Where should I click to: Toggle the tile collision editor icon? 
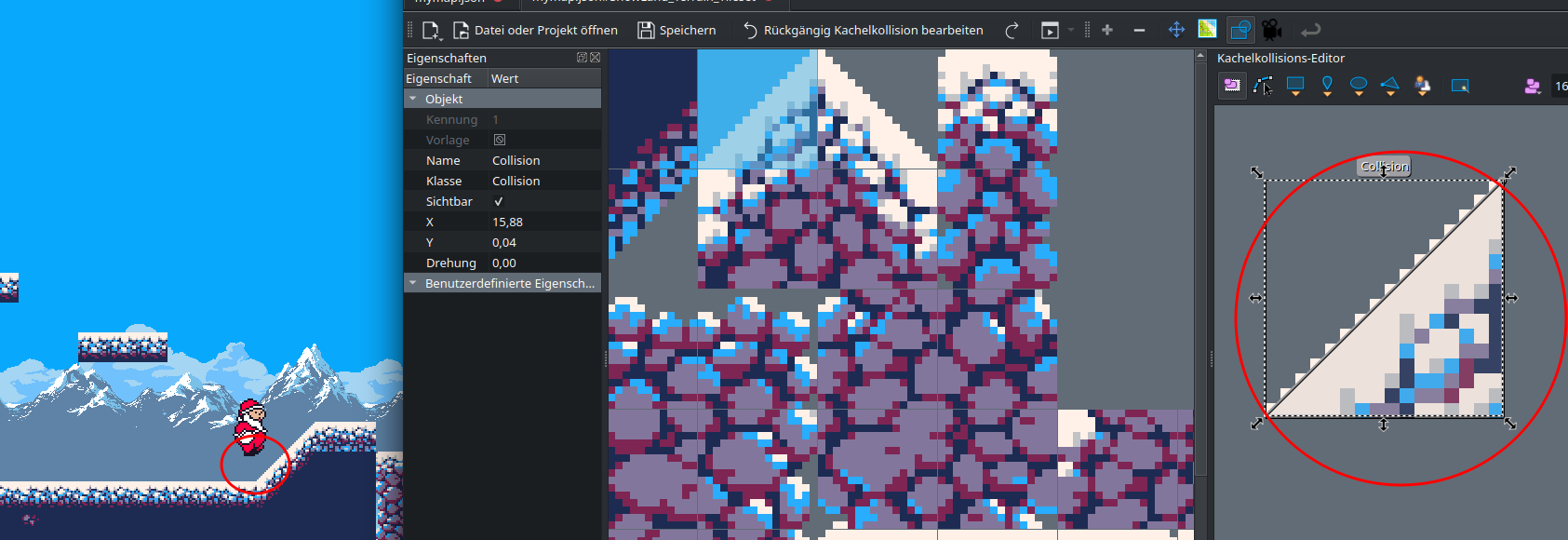pos(1240,31)
